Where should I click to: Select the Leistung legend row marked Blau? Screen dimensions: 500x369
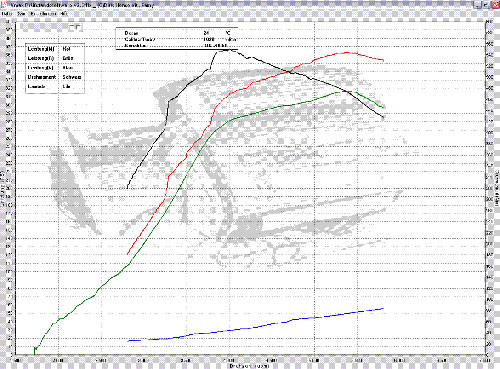(55, 68)
